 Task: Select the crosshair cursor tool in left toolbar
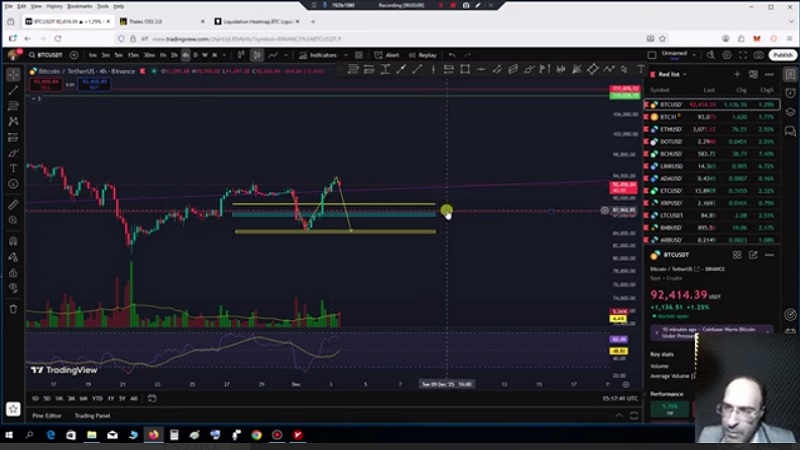13,74
